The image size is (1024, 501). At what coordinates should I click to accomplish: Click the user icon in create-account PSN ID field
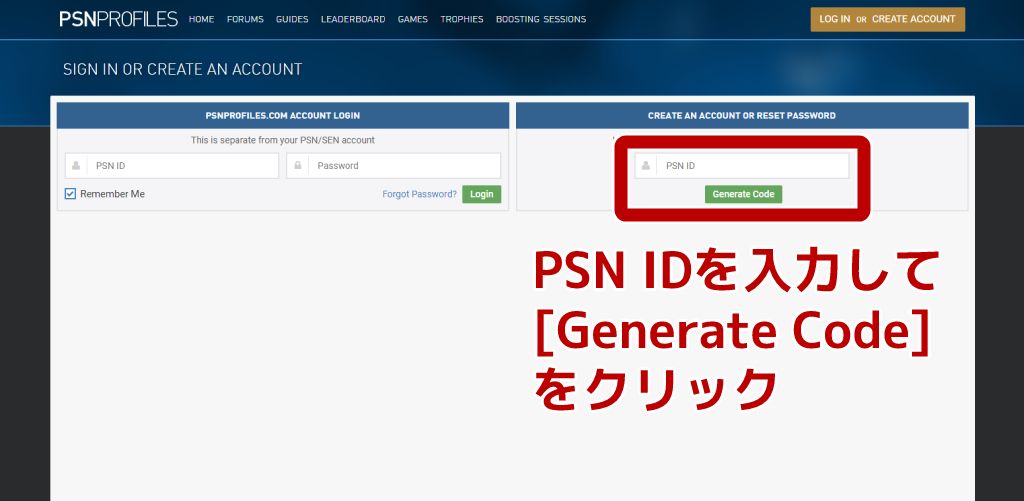pos(646,166)
